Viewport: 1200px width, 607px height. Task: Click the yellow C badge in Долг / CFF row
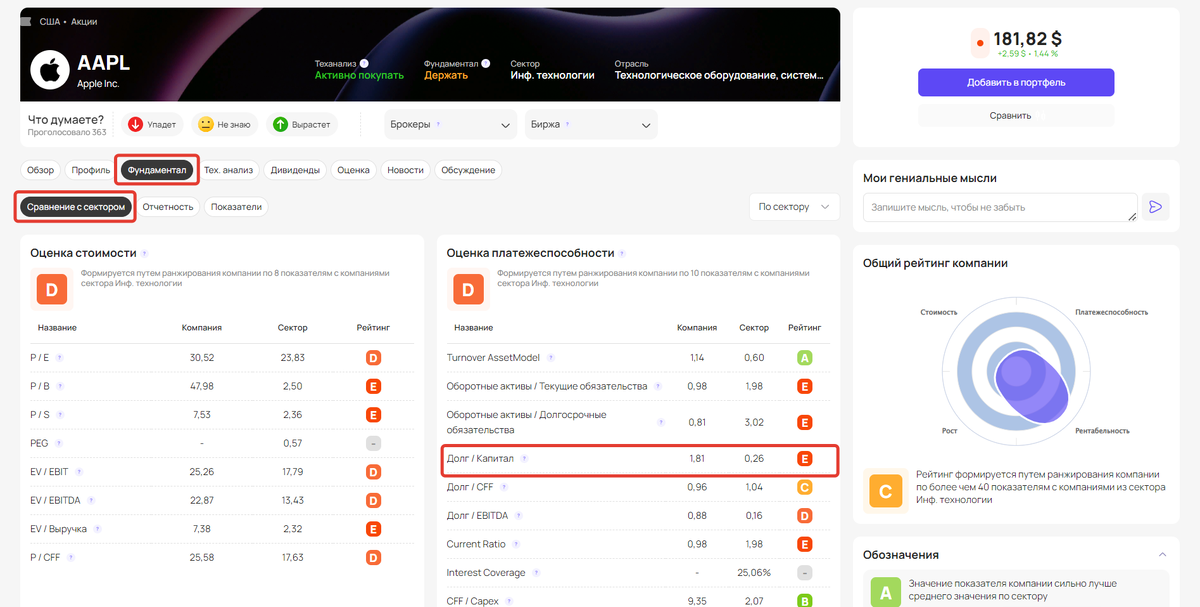804,487
